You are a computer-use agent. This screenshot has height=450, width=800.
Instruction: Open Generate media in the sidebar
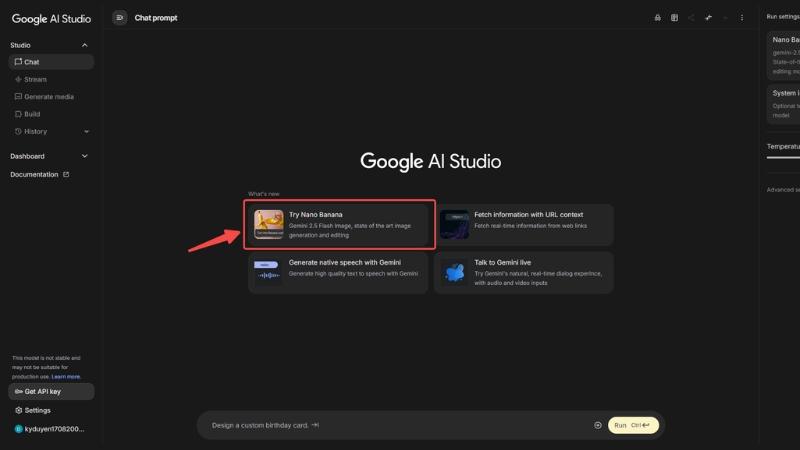point(48,97)
